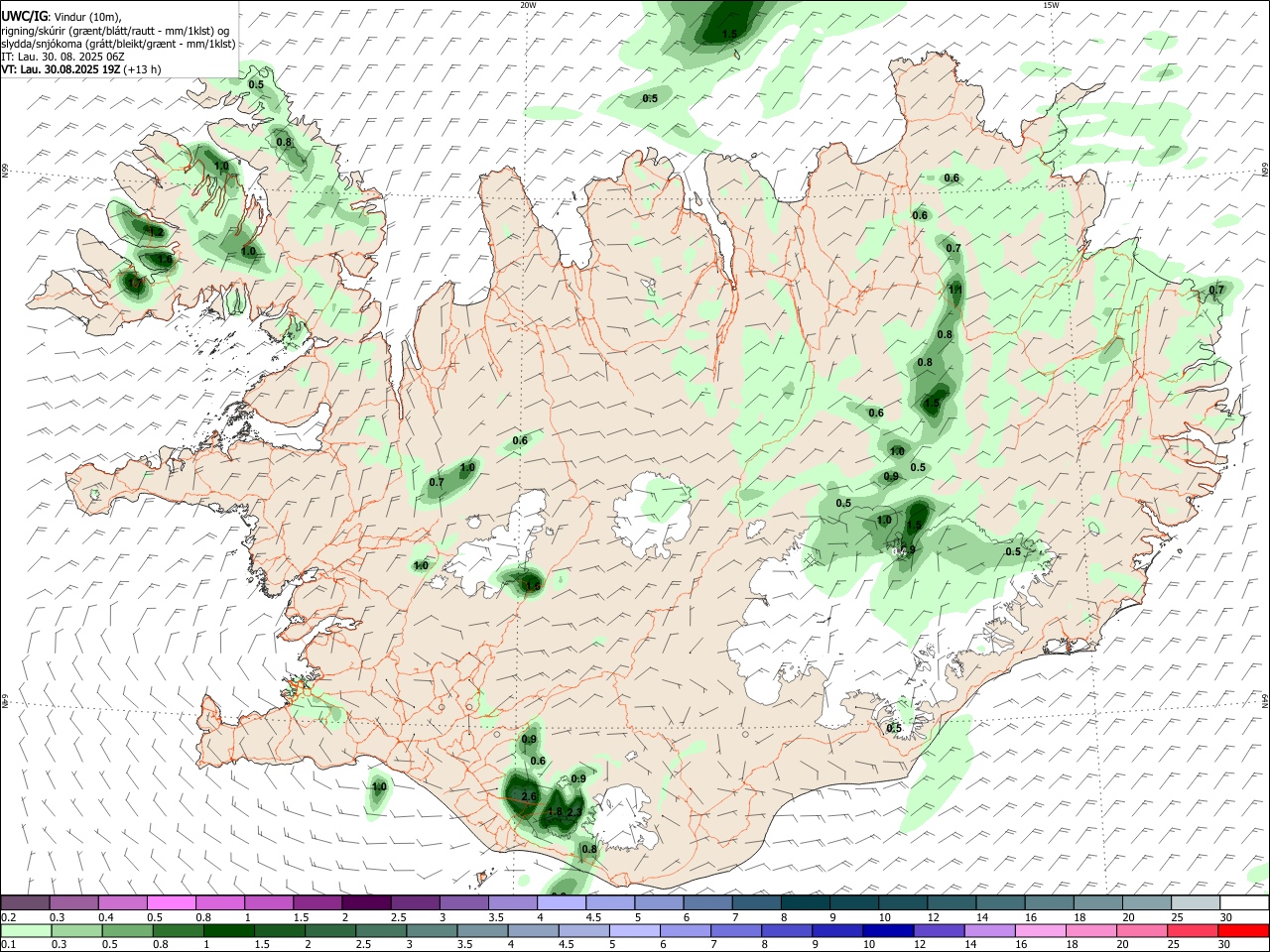Screen dimensions: 1270x952
Task: Click the 'VT: Lau. 30.08.2025 19Z (+13 h)' line
Action: (x=80, y=69)
